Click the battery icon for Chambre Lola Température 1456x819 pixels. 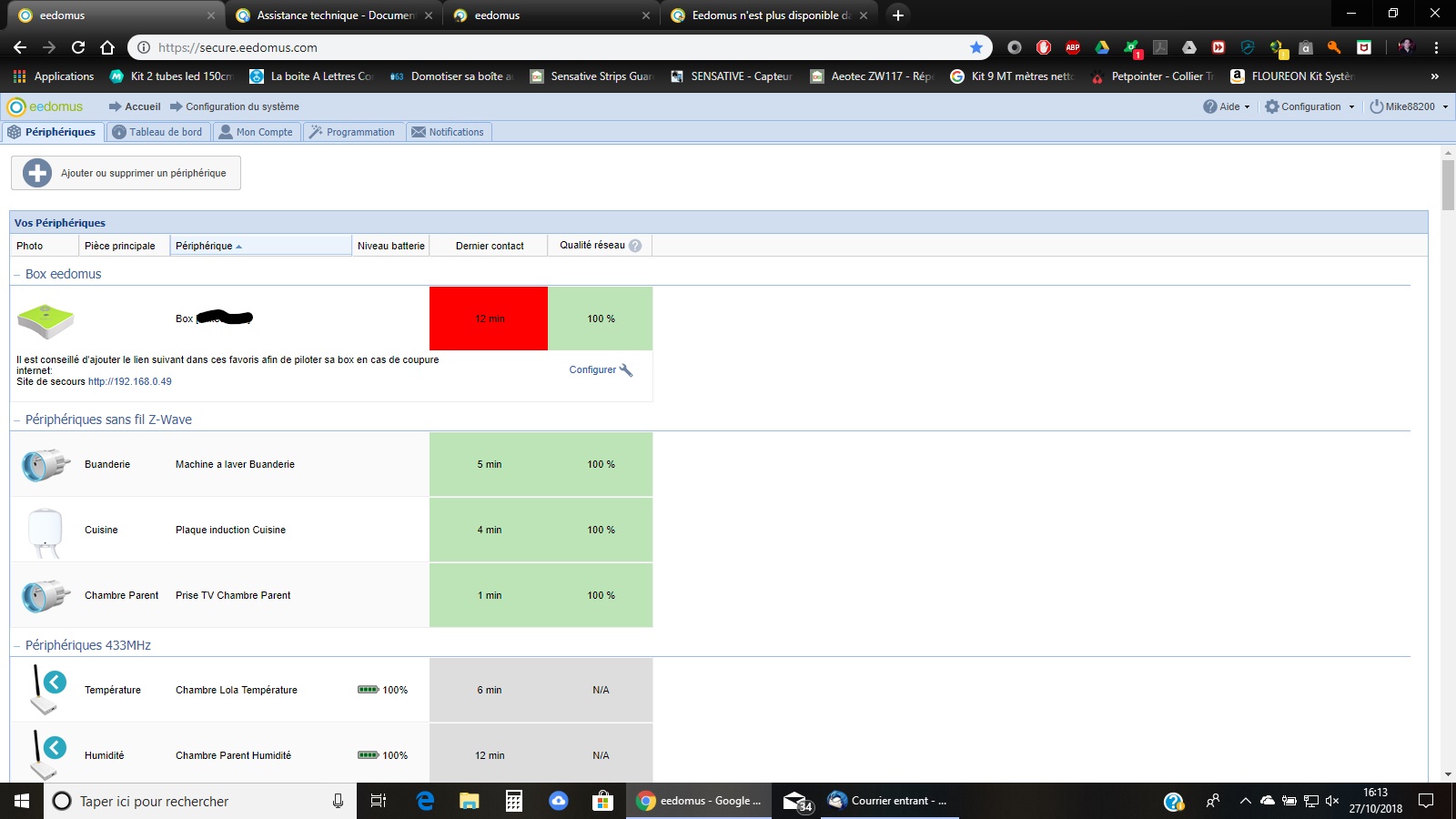pyautogui.click(x=368, y=690)
